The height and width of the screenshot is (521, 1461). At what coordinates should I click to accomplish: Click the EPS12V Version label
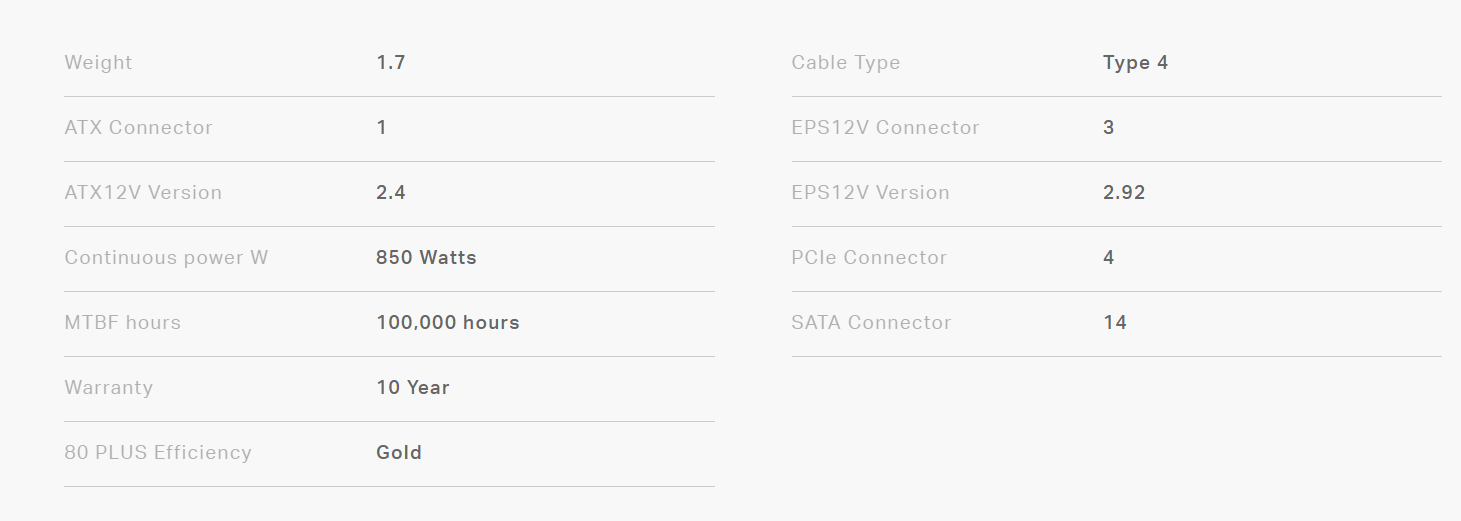[x=870, y=193]
